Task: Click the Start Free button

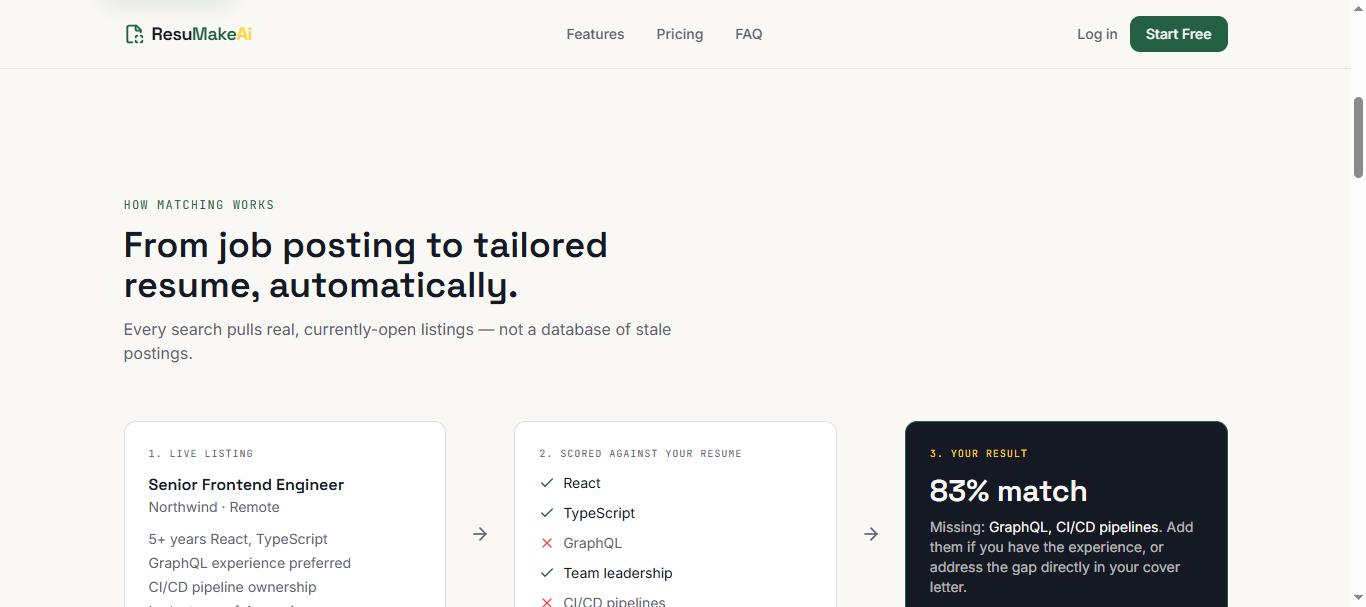Action: pyautogui.click(x=1179, y=34)
